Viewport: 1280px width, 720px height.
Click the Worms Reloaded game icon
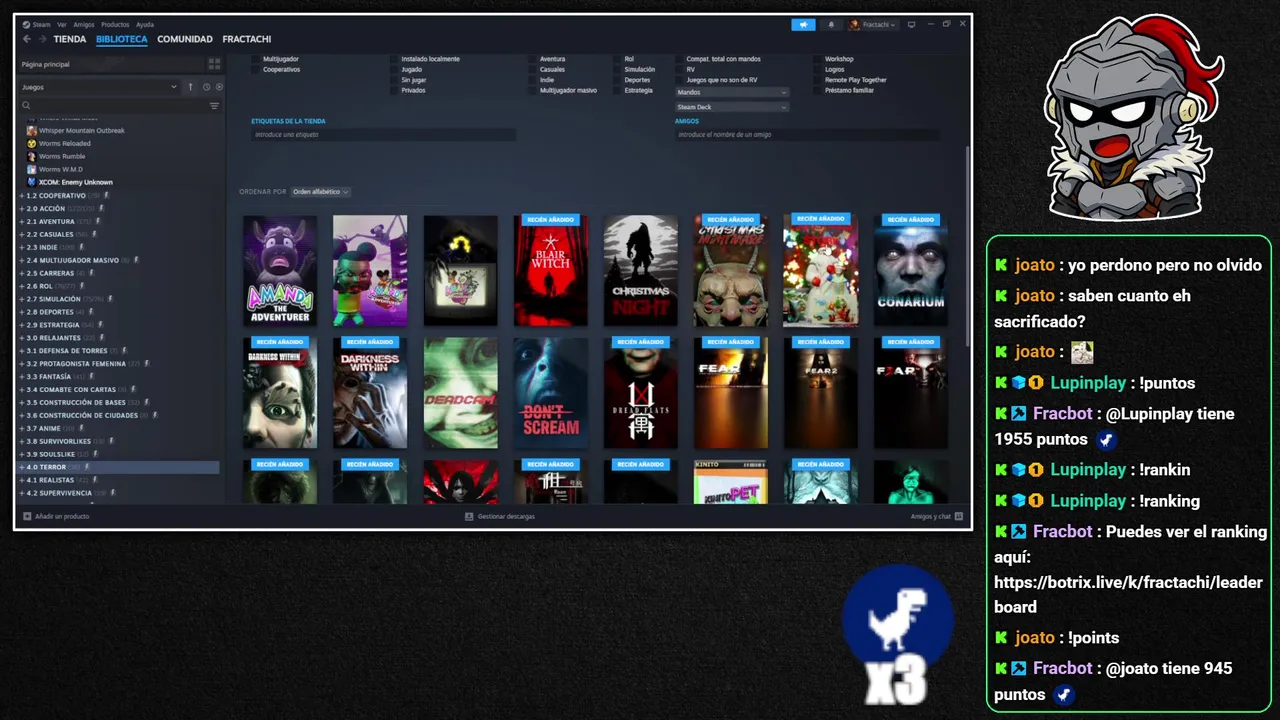pos(32,143)
